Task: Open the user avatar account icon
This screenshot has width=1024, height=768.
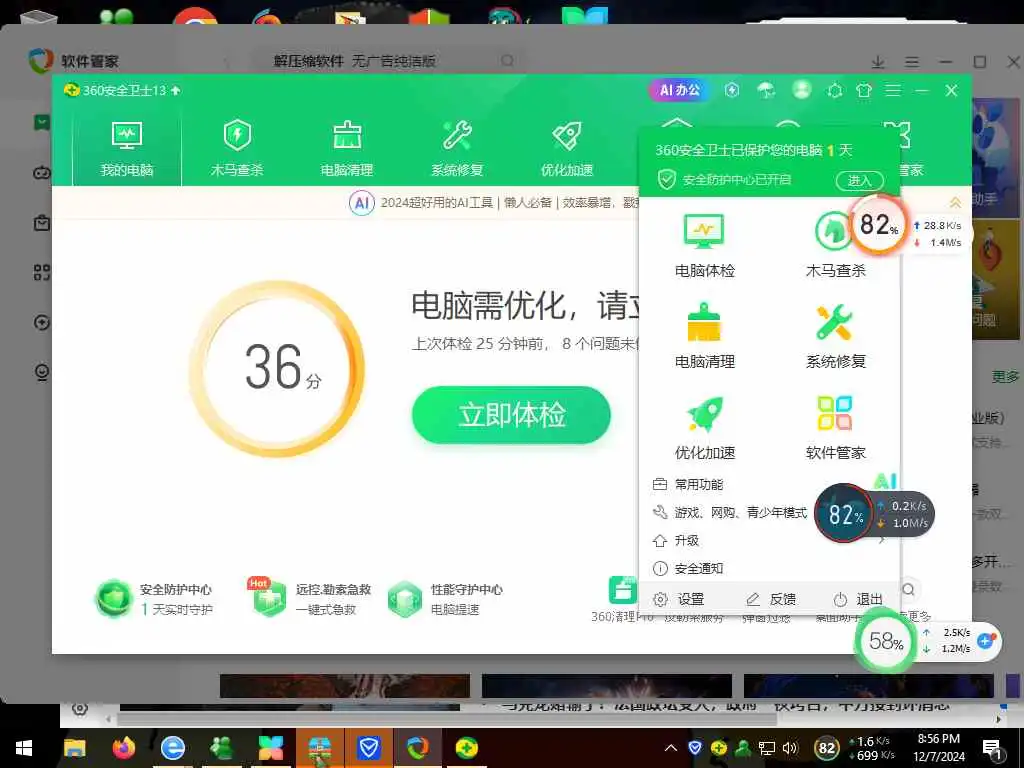Action: 801,89
